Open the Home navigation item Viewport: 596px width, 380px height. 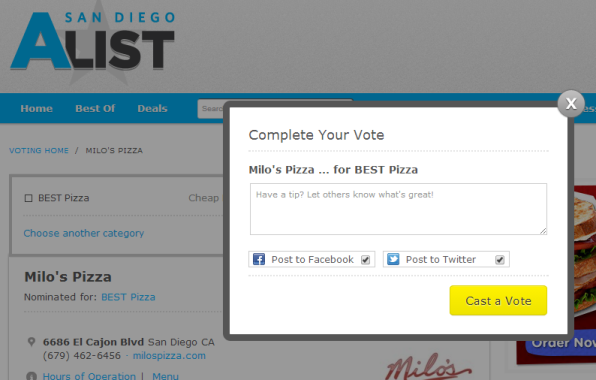(x=36, y=108)
